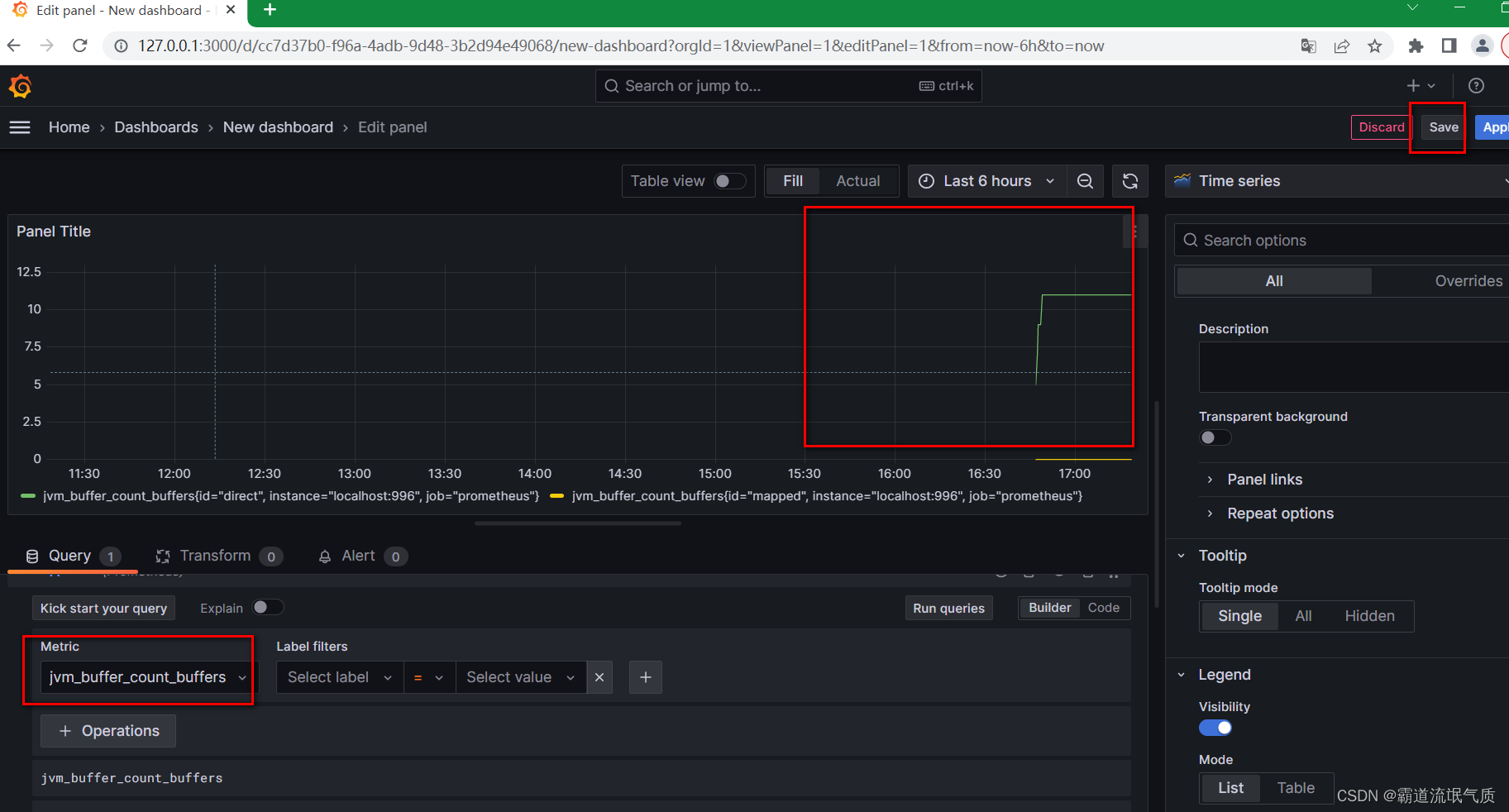This screenshot has width=1509, height=812.
Task: Click the yellow mapped buffers legend swatch
Action: (556, 496)
